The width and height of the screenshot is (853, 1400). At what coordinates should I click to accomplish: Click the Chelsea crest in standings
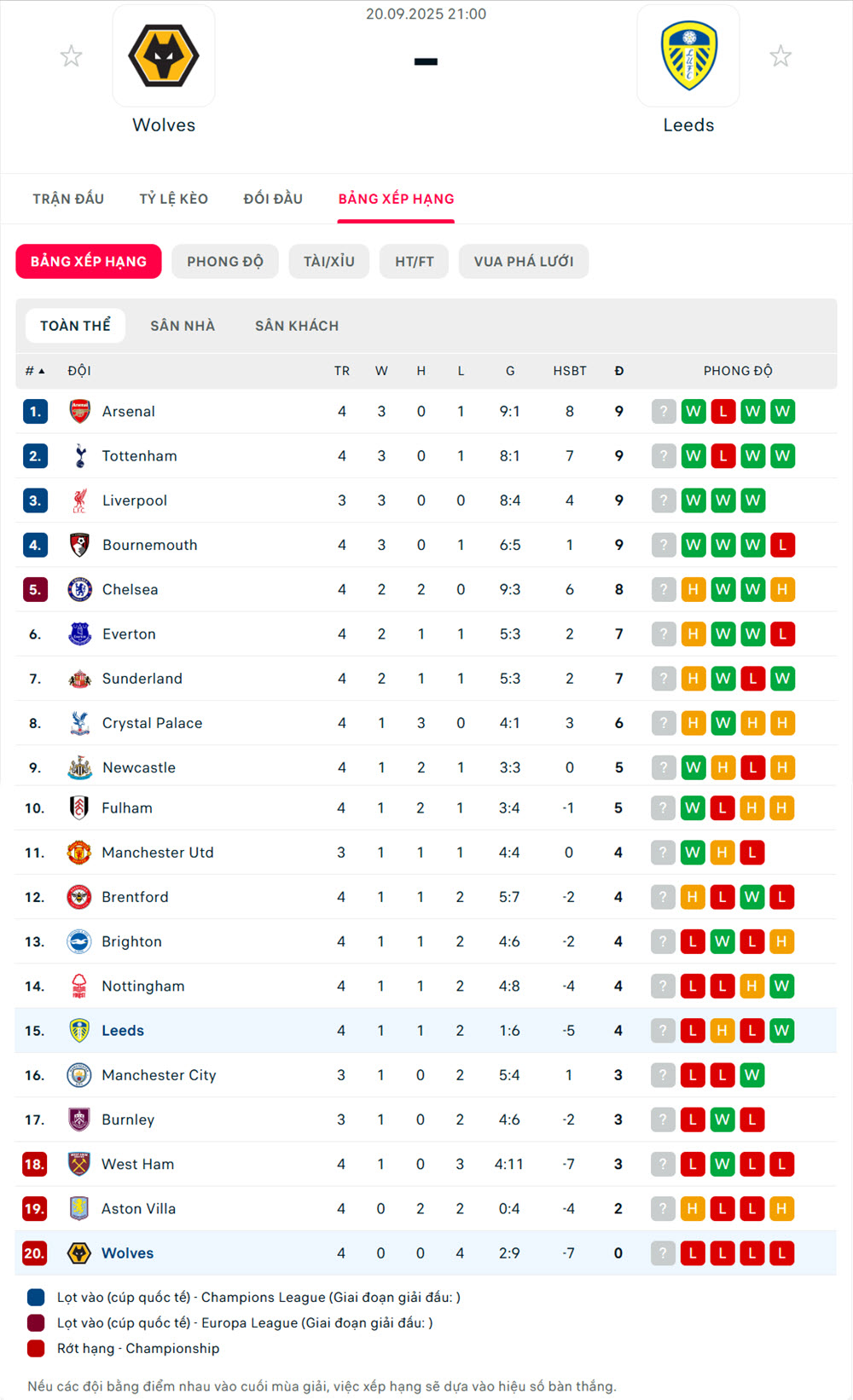coord(79,589)
